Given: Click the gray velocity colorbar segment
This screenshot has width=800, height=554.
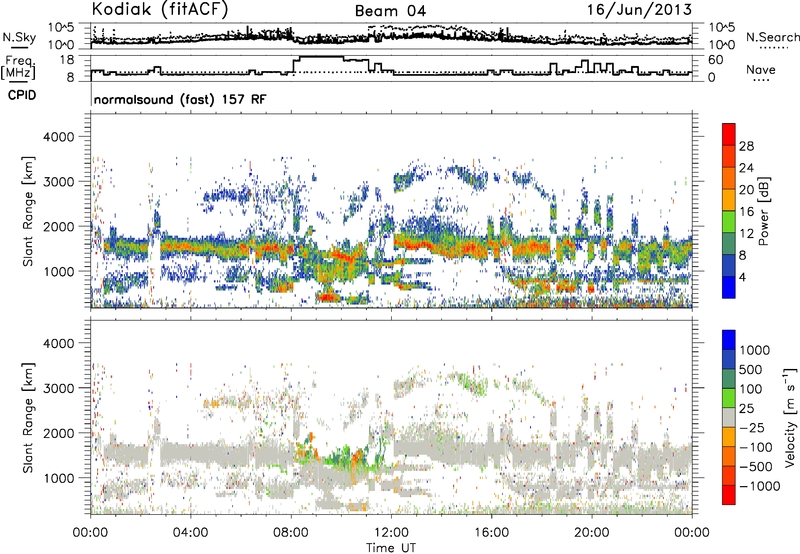Looking at the screenshot, I should coord(729,417).
